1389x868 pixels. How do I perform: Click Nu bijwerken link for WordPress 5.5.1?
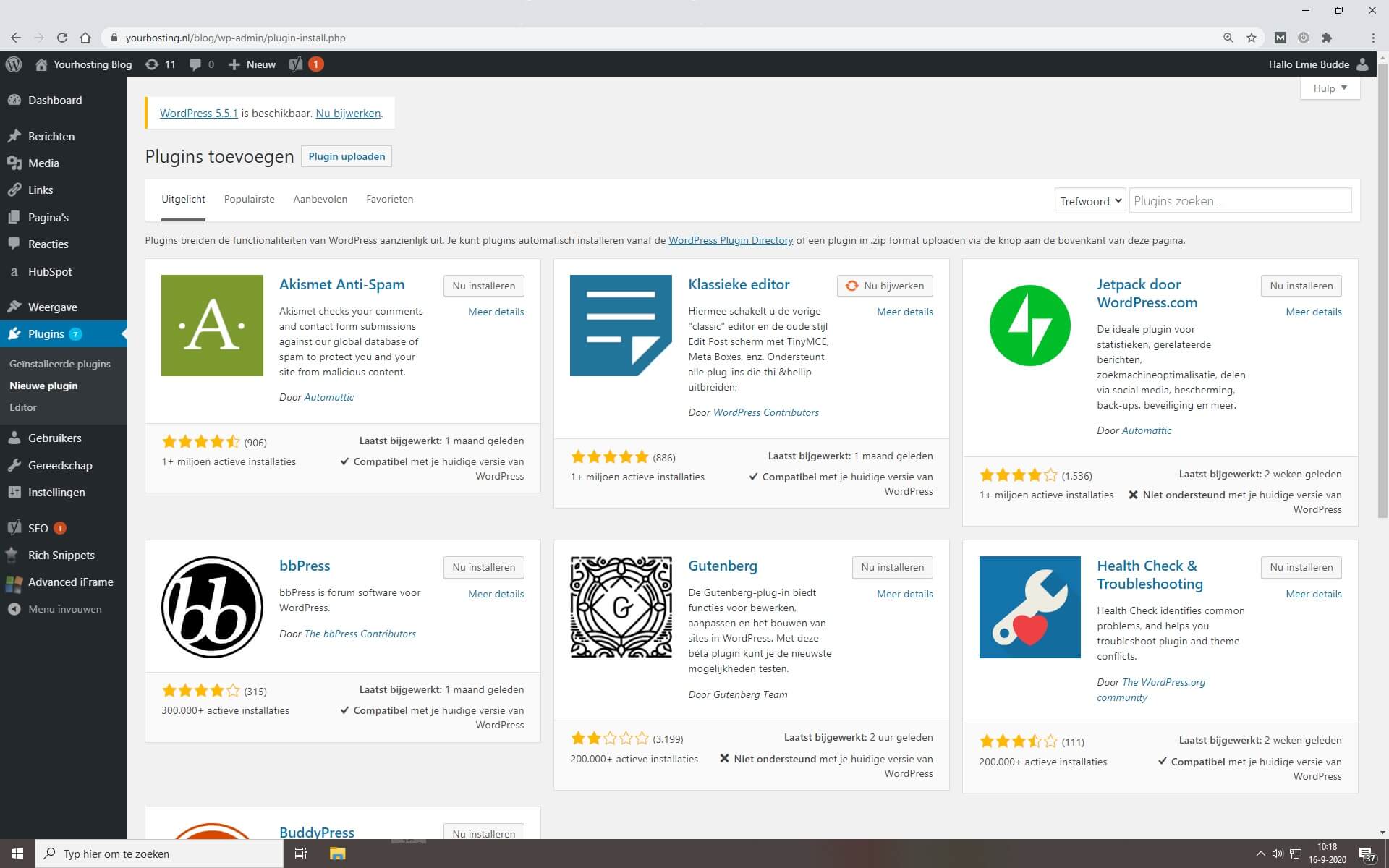coord(348,114)
